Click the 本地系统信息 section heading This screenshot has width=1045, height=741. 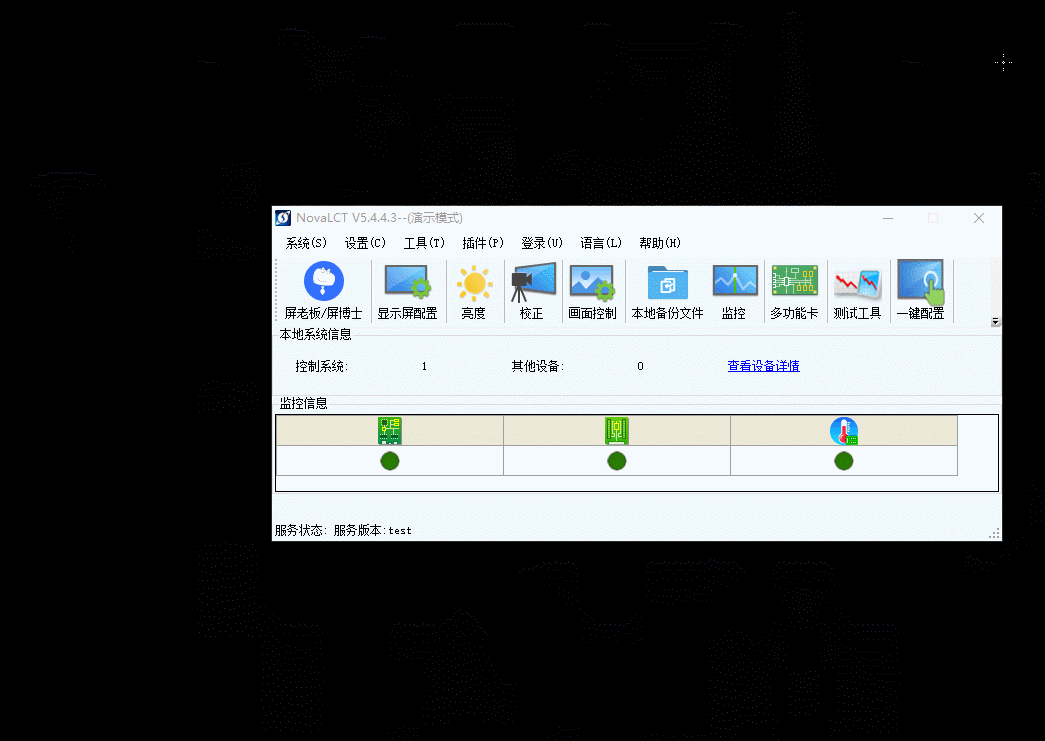point(315,335)
